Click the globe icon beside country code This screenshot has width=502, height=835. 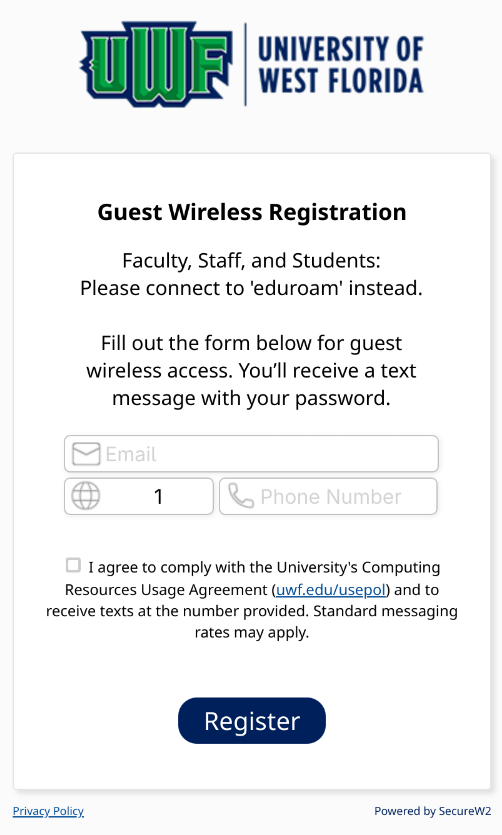86,496
